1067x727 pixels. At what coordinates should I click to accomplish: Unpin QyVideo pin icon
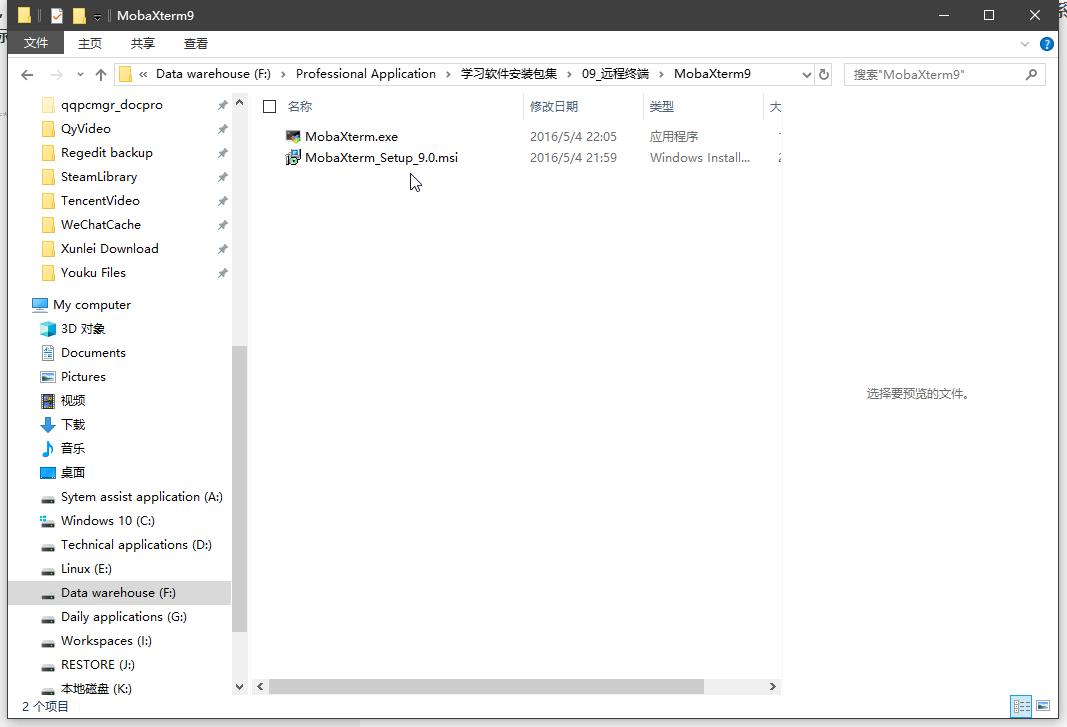pos(223,129)
